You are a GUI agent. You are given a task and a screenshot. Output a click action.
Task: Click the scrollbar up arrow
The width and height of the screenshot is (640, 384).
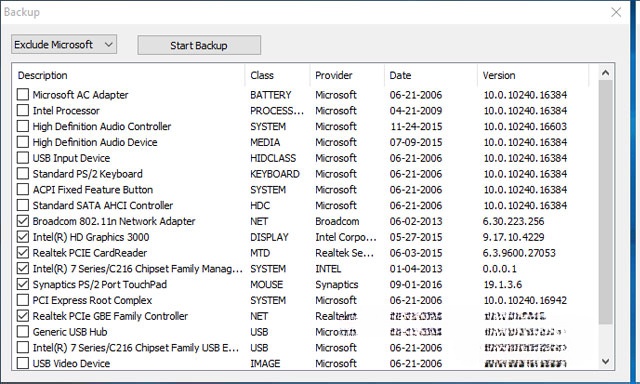point(605,73)
